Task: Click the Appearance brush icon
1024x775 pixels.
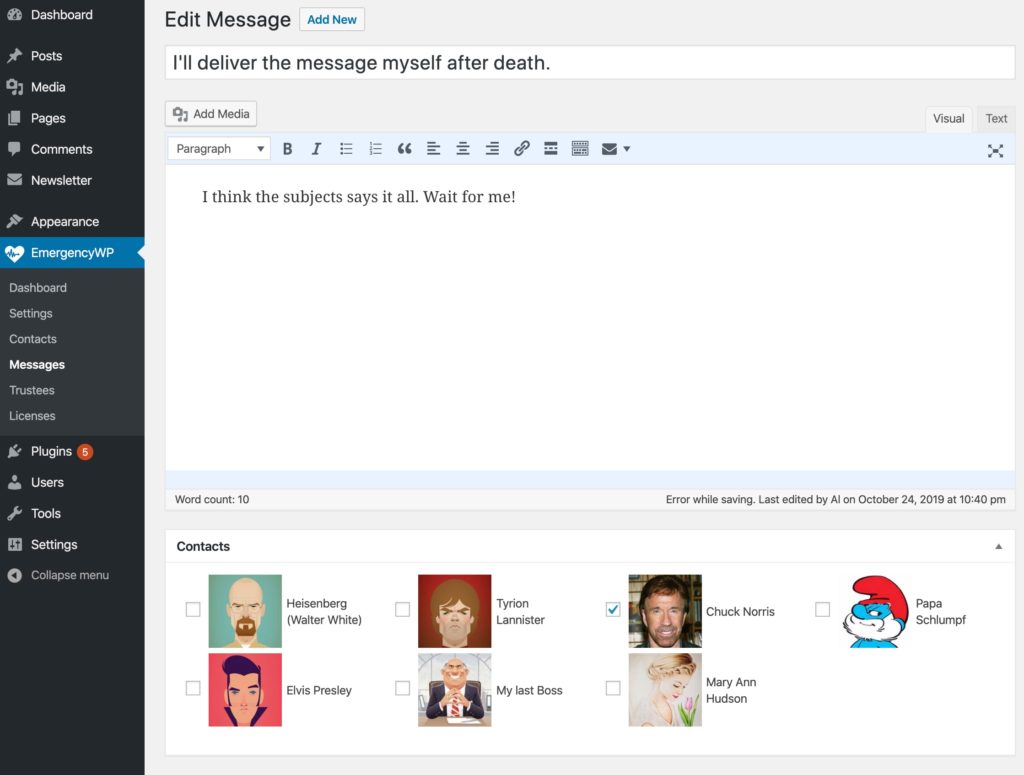Action: coord(14,221)
